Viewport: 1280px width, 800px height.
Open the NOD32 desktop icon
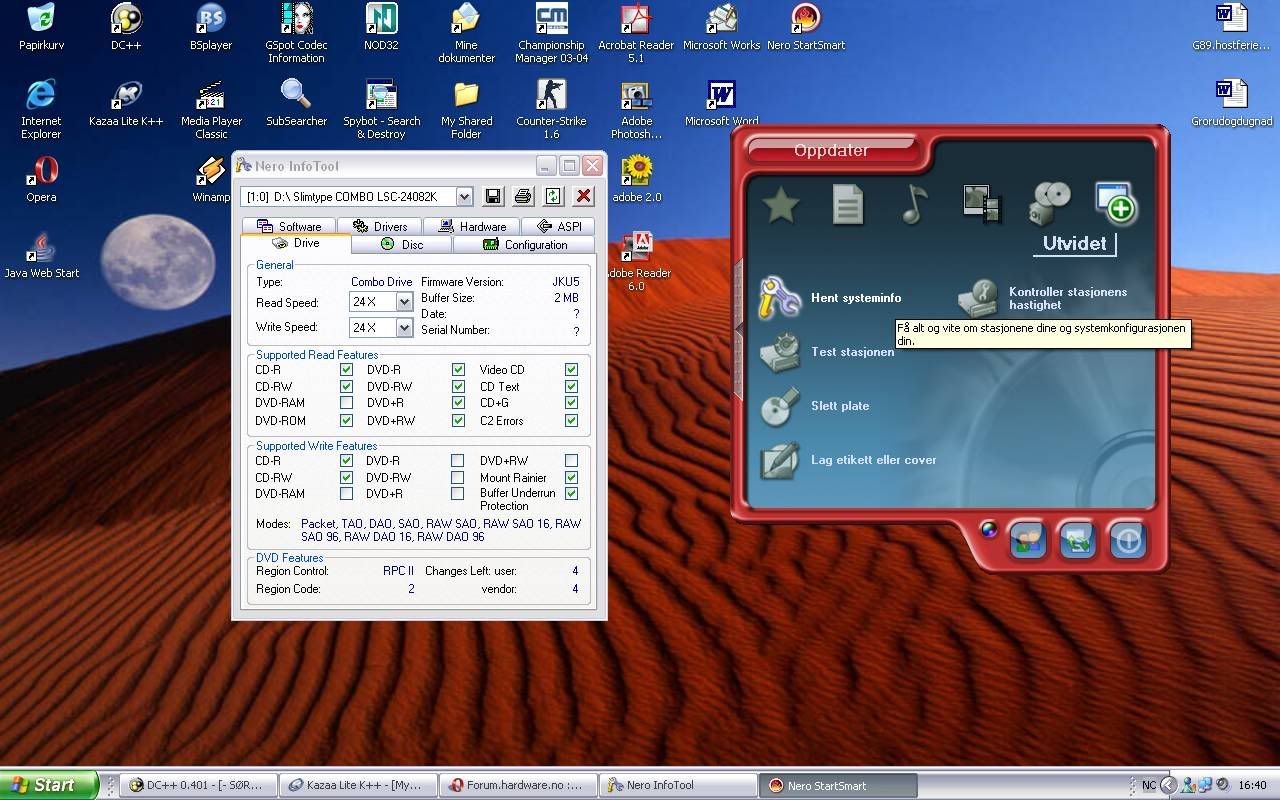coord(381,19)
